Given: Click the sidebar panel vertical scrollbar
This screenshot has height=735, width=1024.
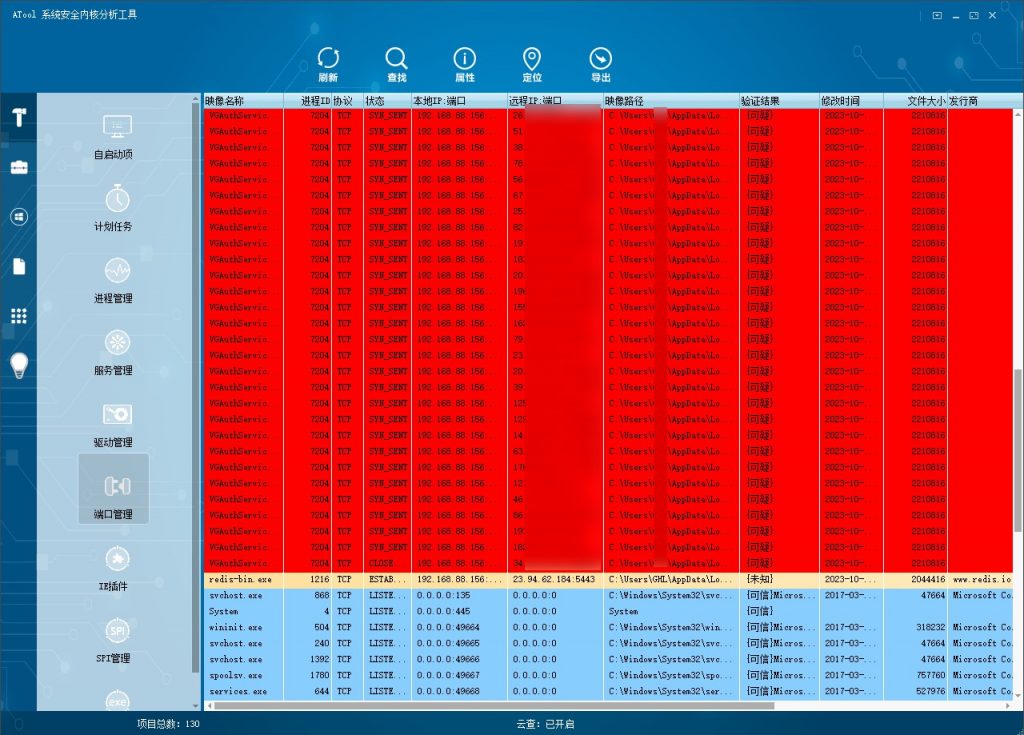Looking at the screenshot, I should click(x=195, y=388).
